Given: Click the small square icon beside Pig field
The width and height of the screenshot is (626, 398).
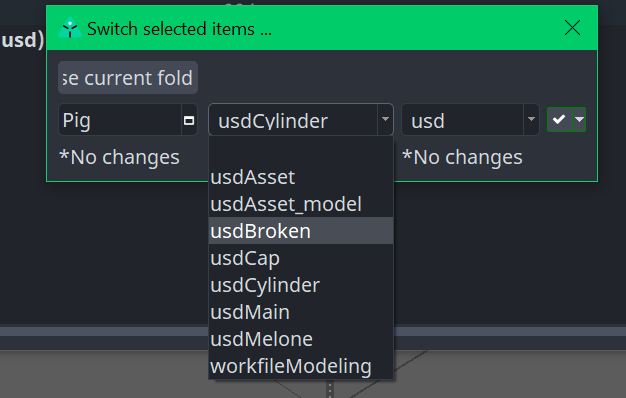Looking at the screenshot, I should (x=189, y=120).
